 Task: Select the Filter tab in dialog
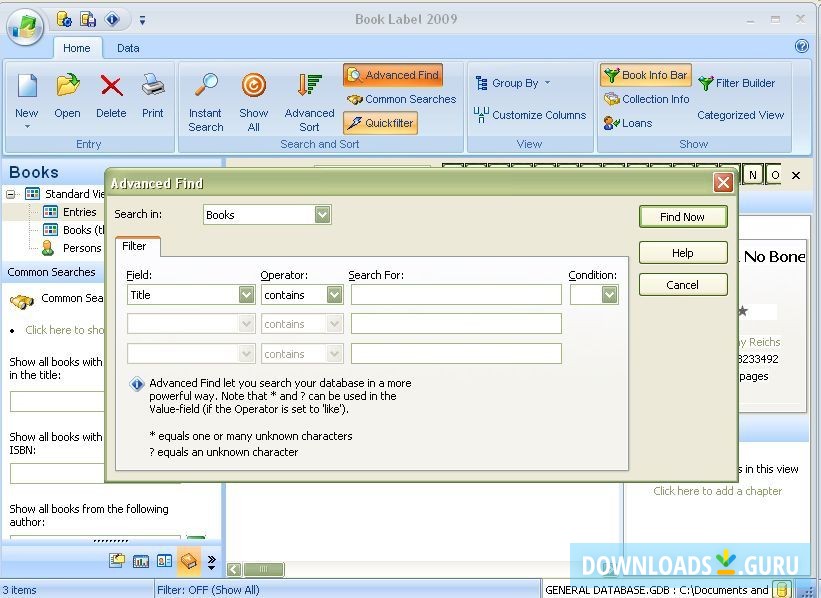[x=135, y=246]
